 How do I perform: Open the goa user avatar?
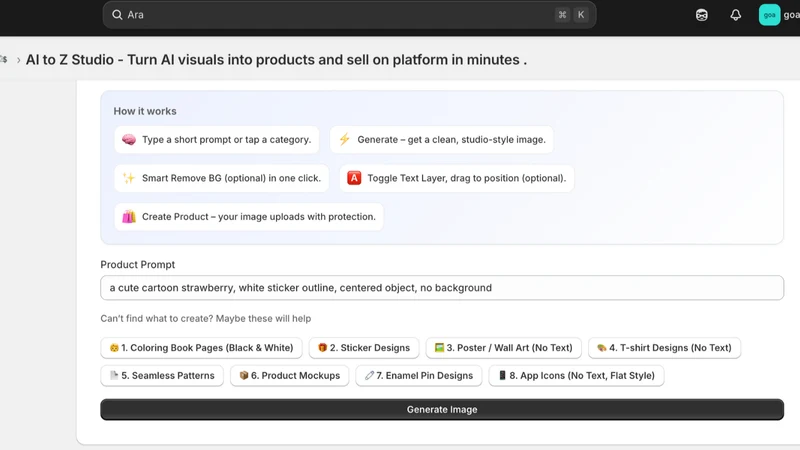tap(769, 15)
